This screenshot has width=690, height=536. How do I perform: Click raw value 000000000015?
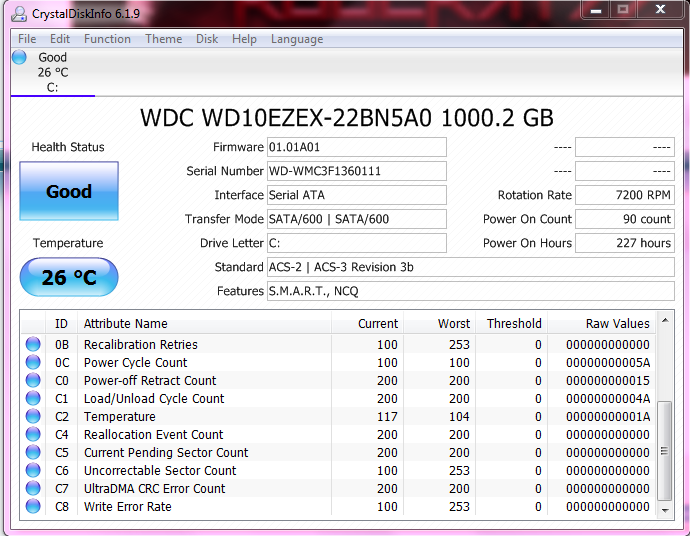pyautogui.click(x=608, y=380)
